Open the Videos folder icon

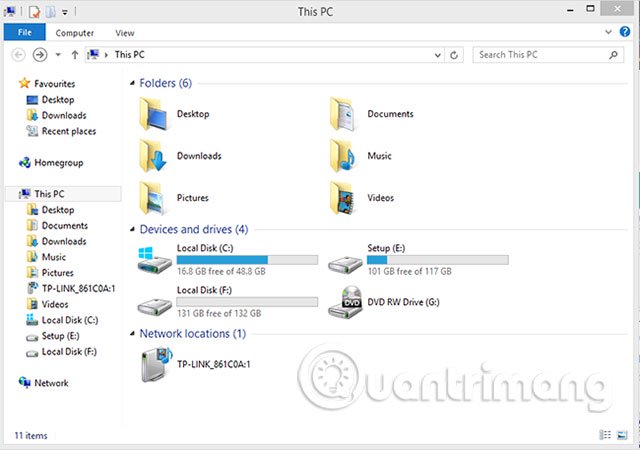342,198
